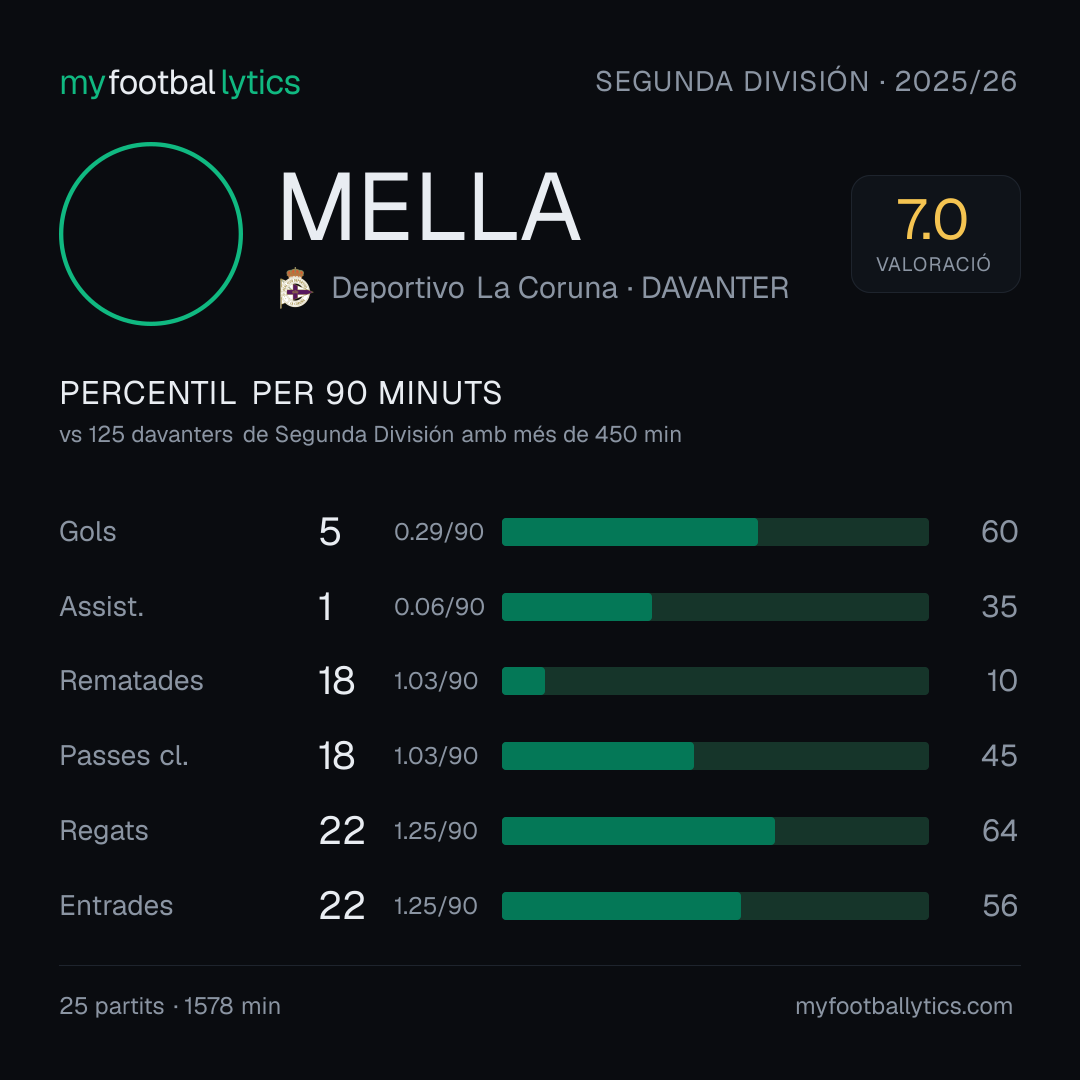Select the 7.0 Valoració rating box
Image resolution: width=1080 pixels, height=1080 pixels.
click(x=935, y=233)
